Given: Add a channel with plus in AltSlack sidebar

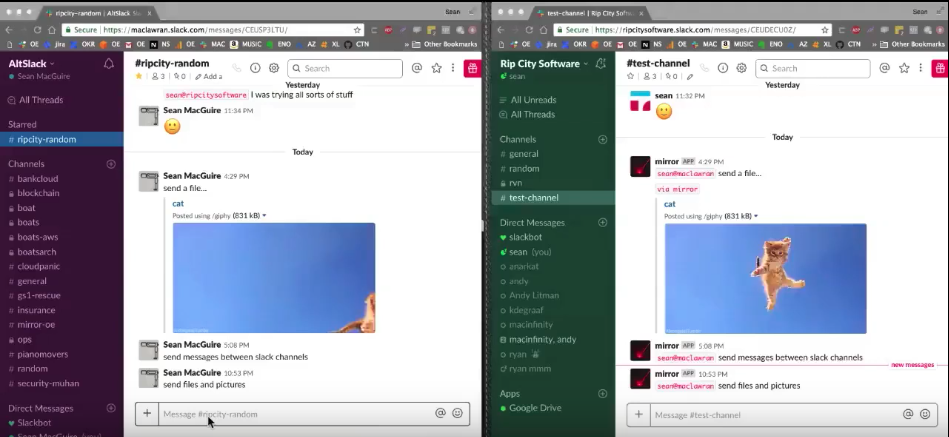Looking at the screenshot, I should pos(111,164).
